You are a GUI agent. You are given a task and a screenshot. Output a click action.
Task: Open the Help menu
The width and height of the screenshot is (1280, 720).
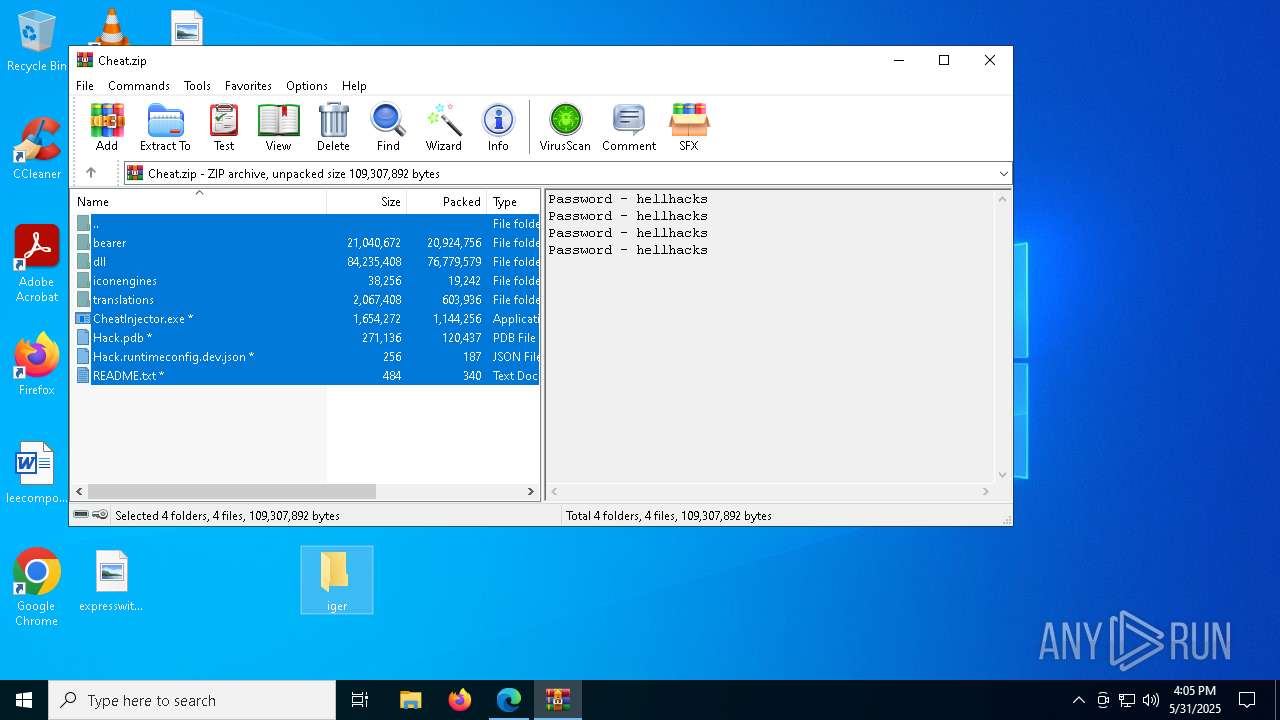(354, 86)
